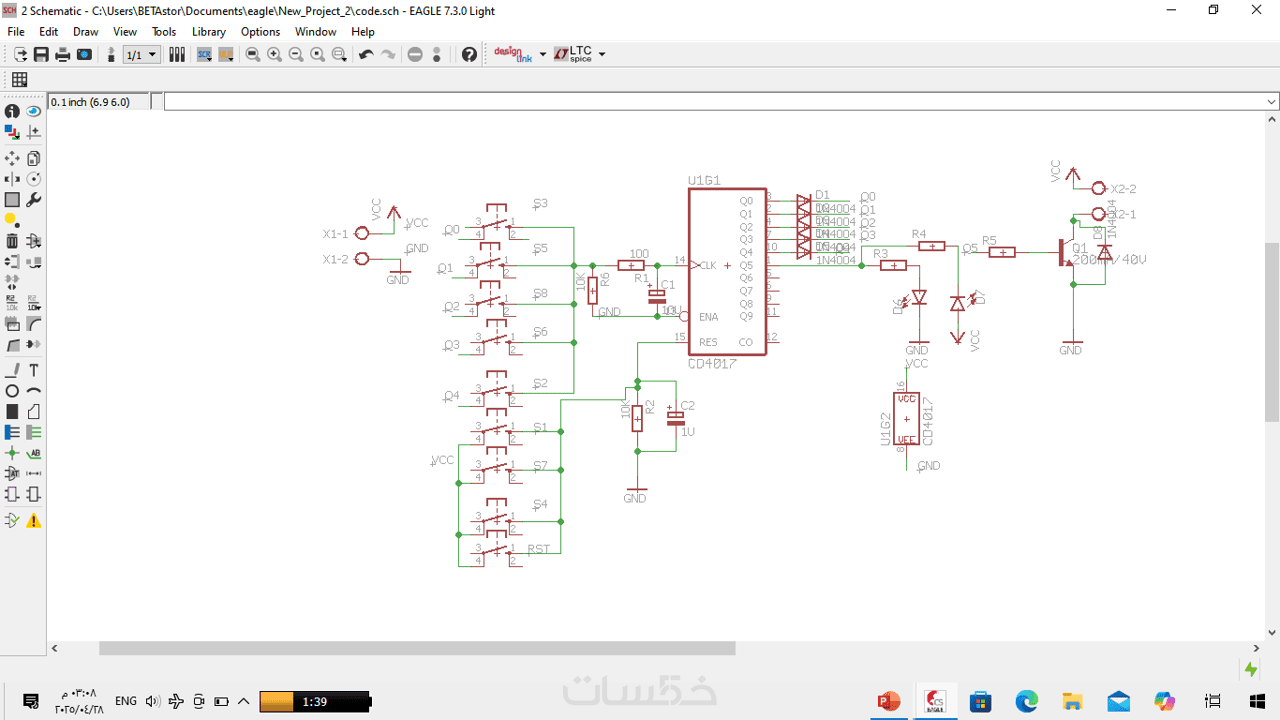Open the Grid settings icon
The image size is (1280, 720).
tap(19, 80)
